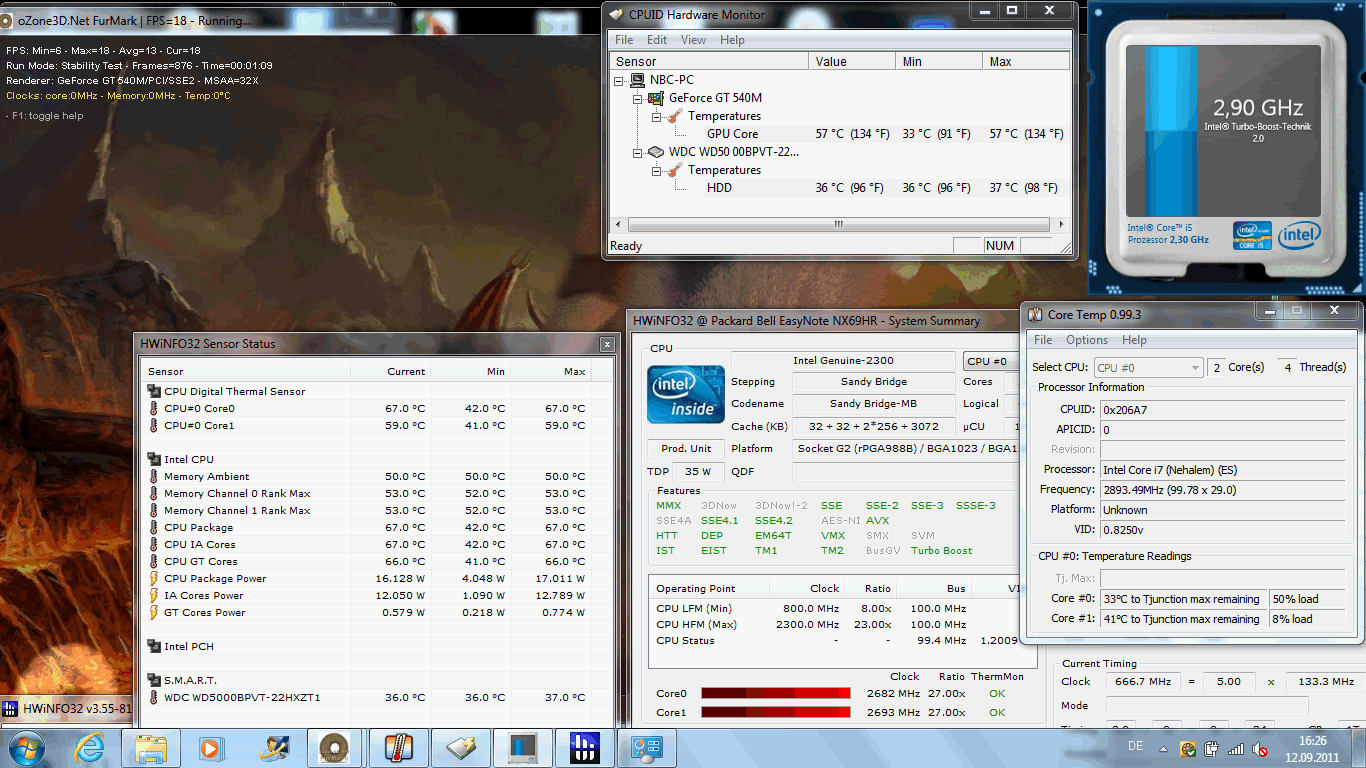Click HWMonitor Max column header

[x=1026, y=62]
